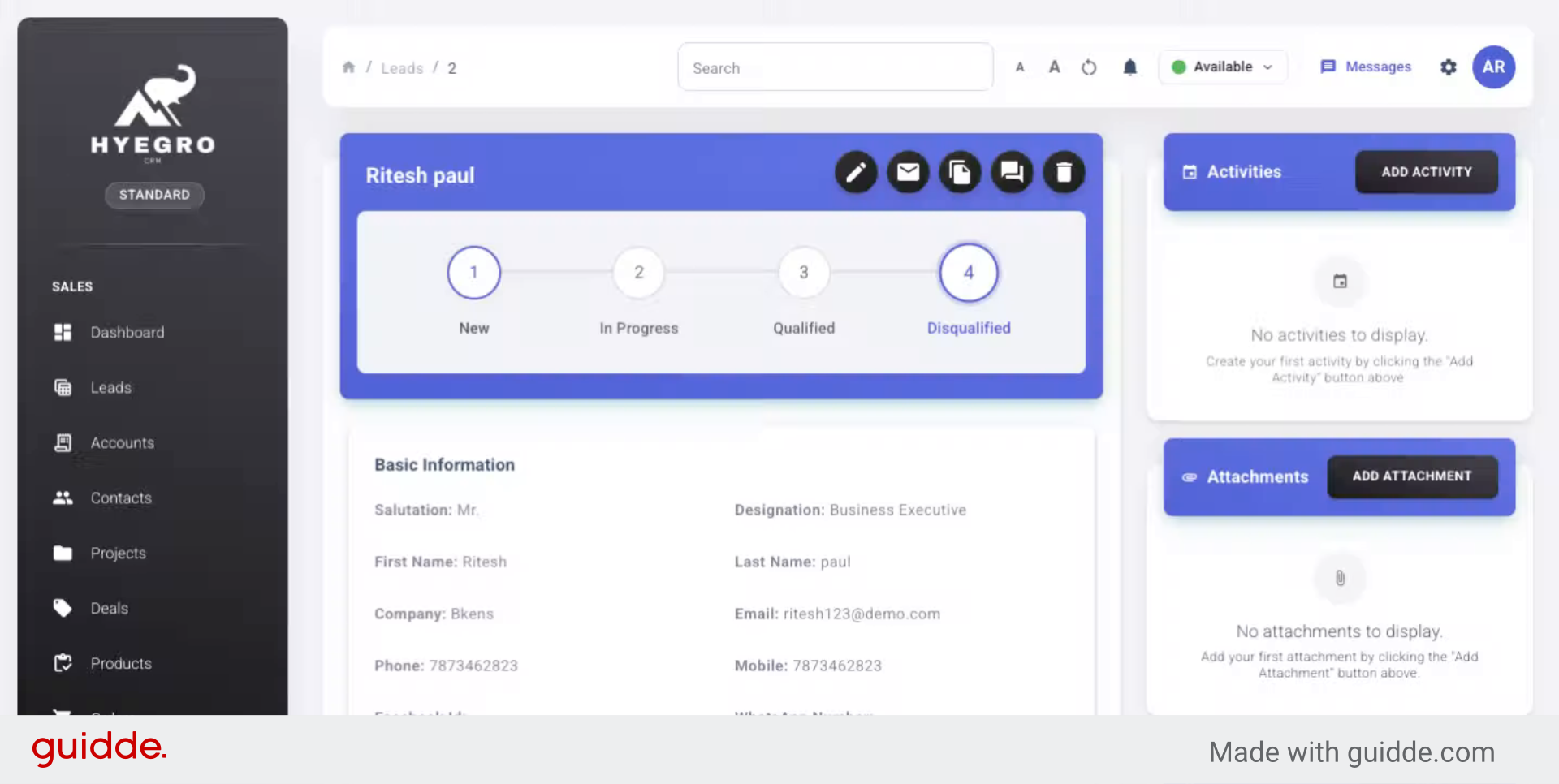
Task: Click the trash delete icon
Action: 1064,172
